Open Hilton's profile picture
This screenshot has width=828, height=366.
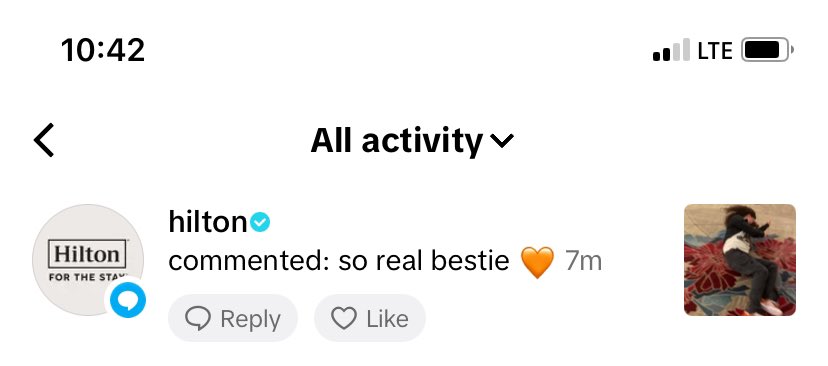coord(88,260)
